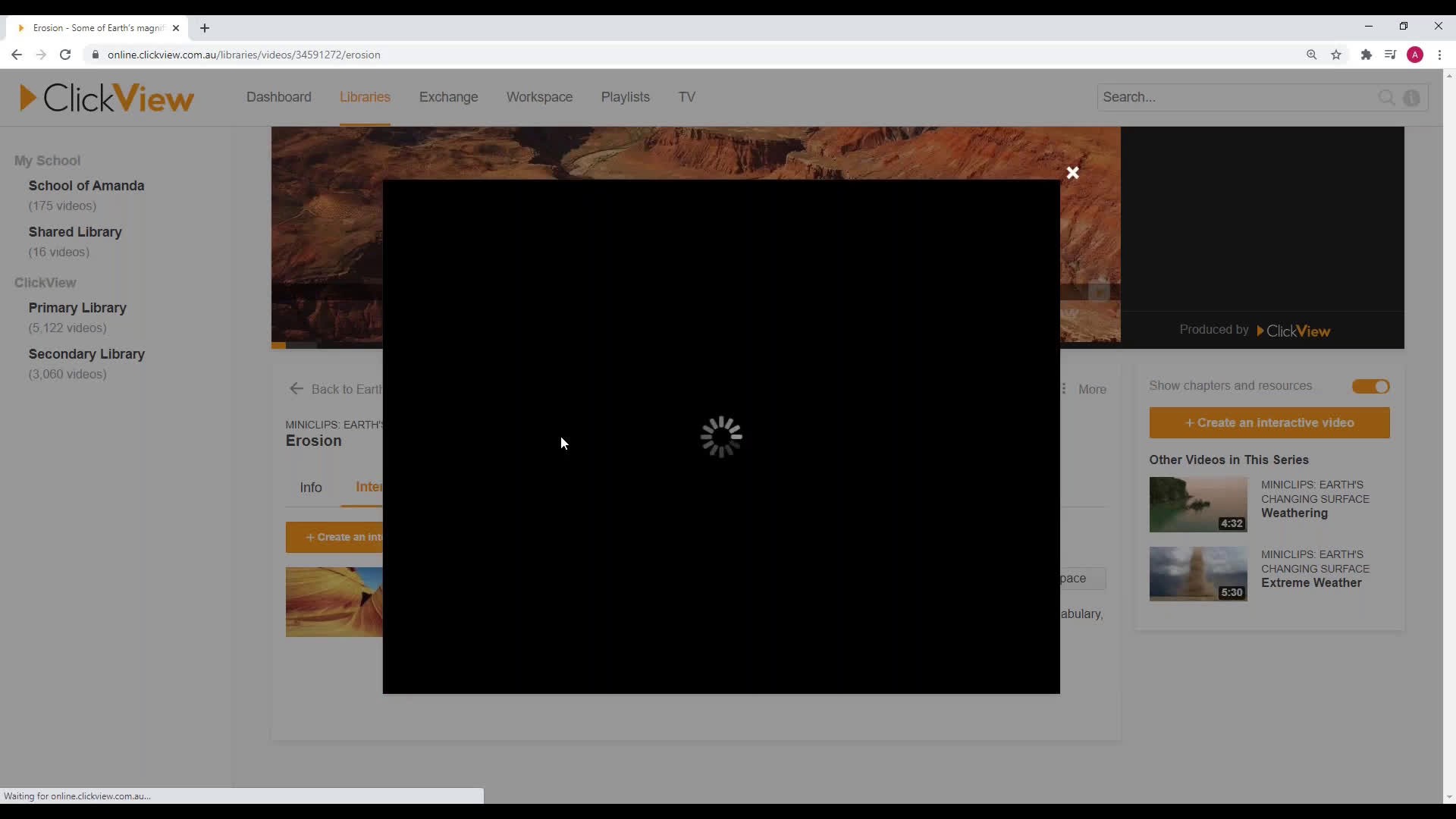The height and width of the screenshot is (819, 1456).
Task: Open the Playlists menu item
Action: [x=625, y=97]
